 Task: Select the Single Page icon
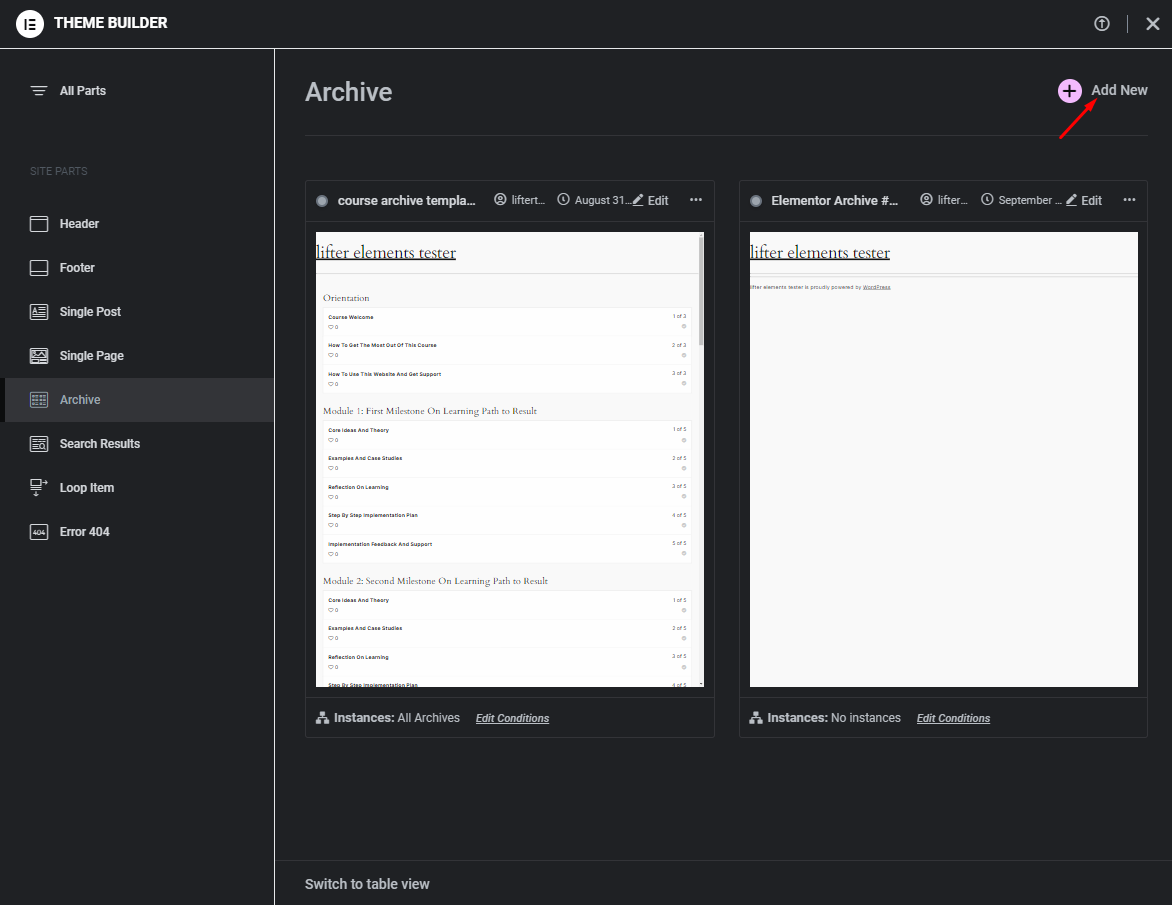point(39,355)
